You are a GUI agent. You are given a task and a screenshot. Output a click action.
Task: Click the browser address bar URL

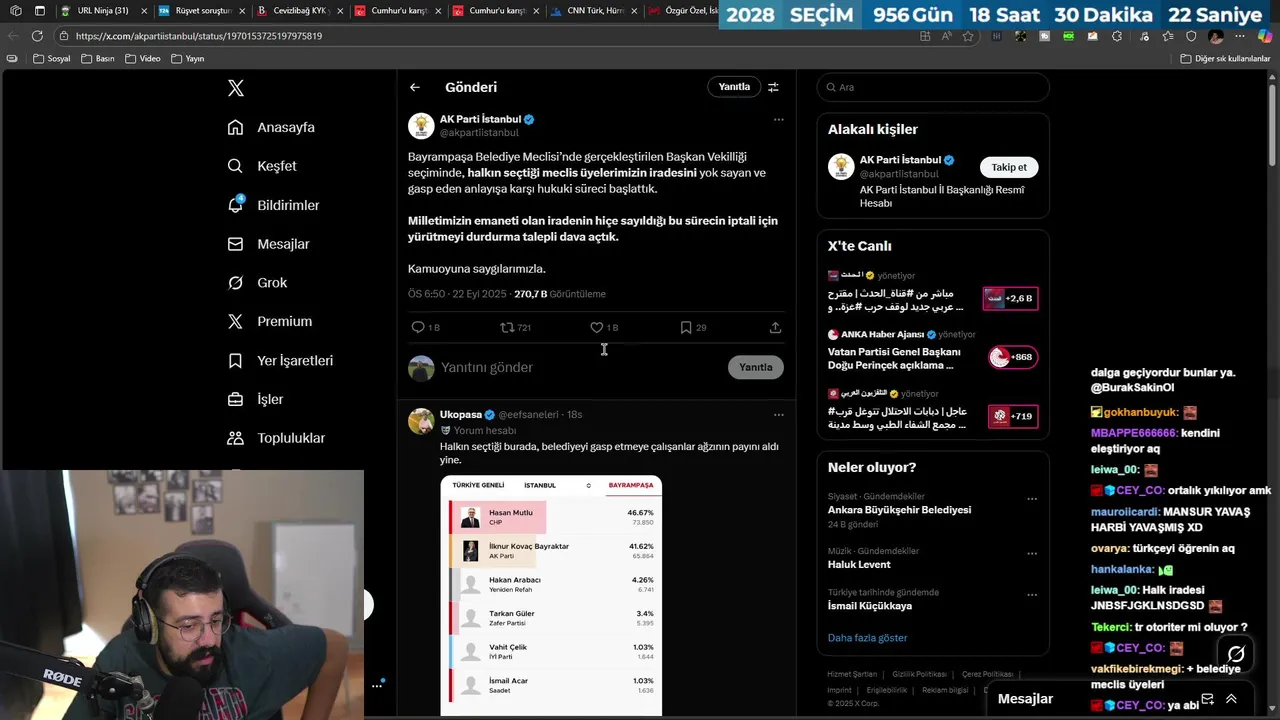(198, 36)
